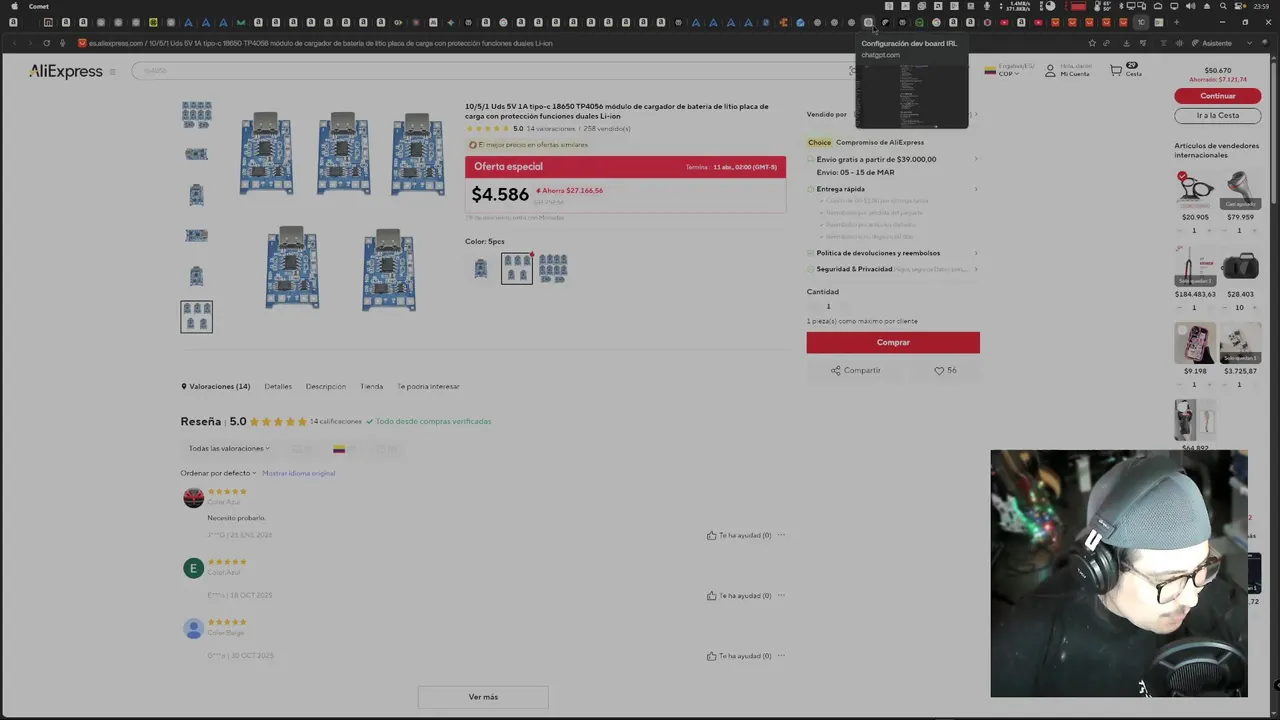Go back with the browser back arrow
1280x720 pixels.
pyautogui.click(x=15, y=43)
